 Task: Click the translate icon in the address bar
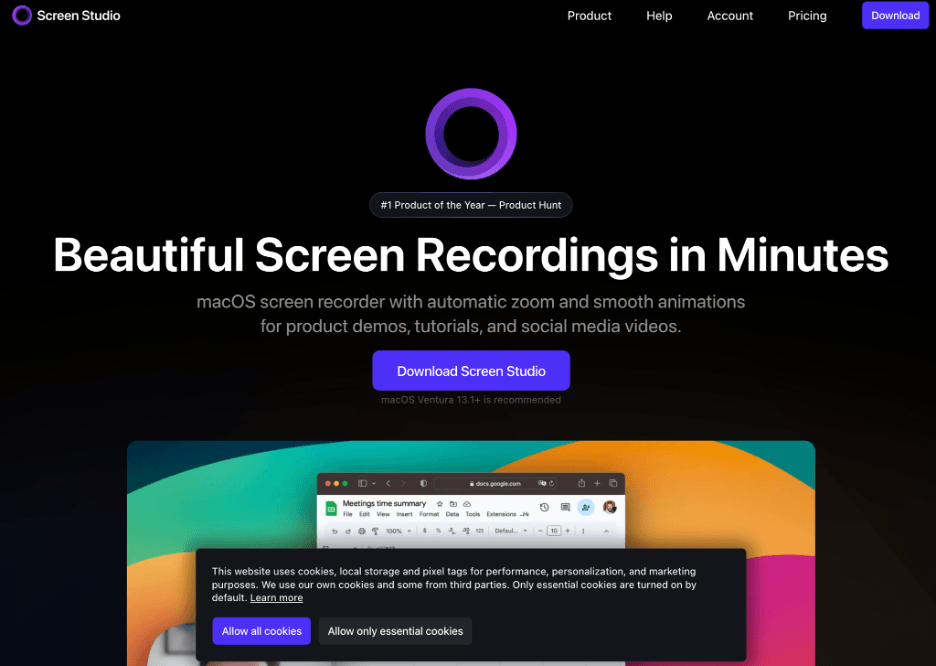[x=542, y=483]
